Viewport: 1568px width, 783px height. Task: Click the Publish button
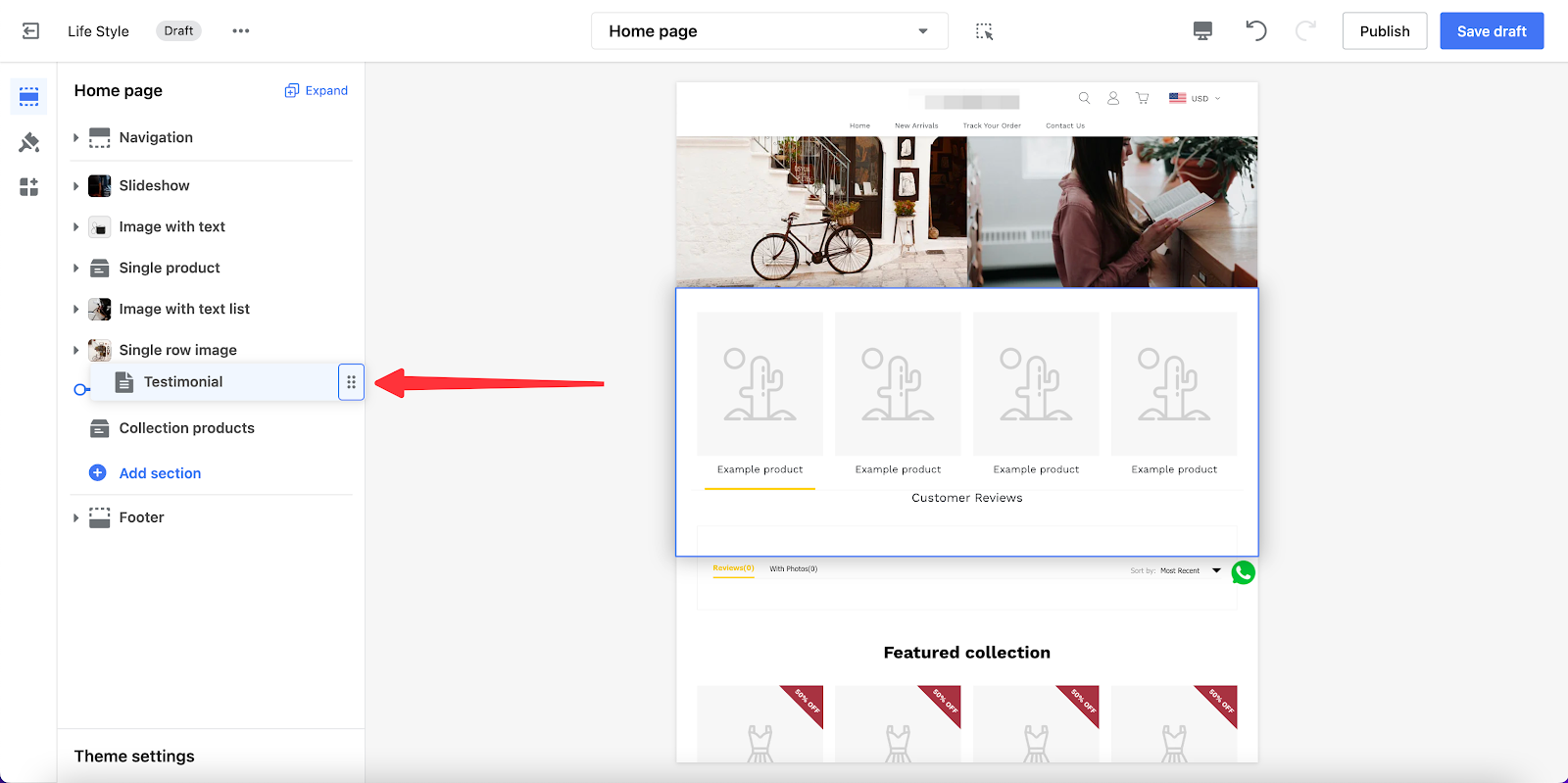1385,31
